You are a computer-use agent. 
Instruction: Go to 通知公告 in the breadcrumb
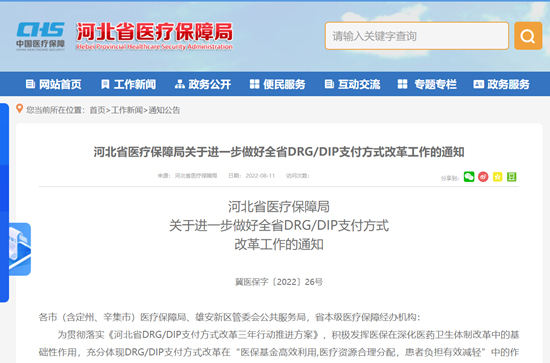164,110
